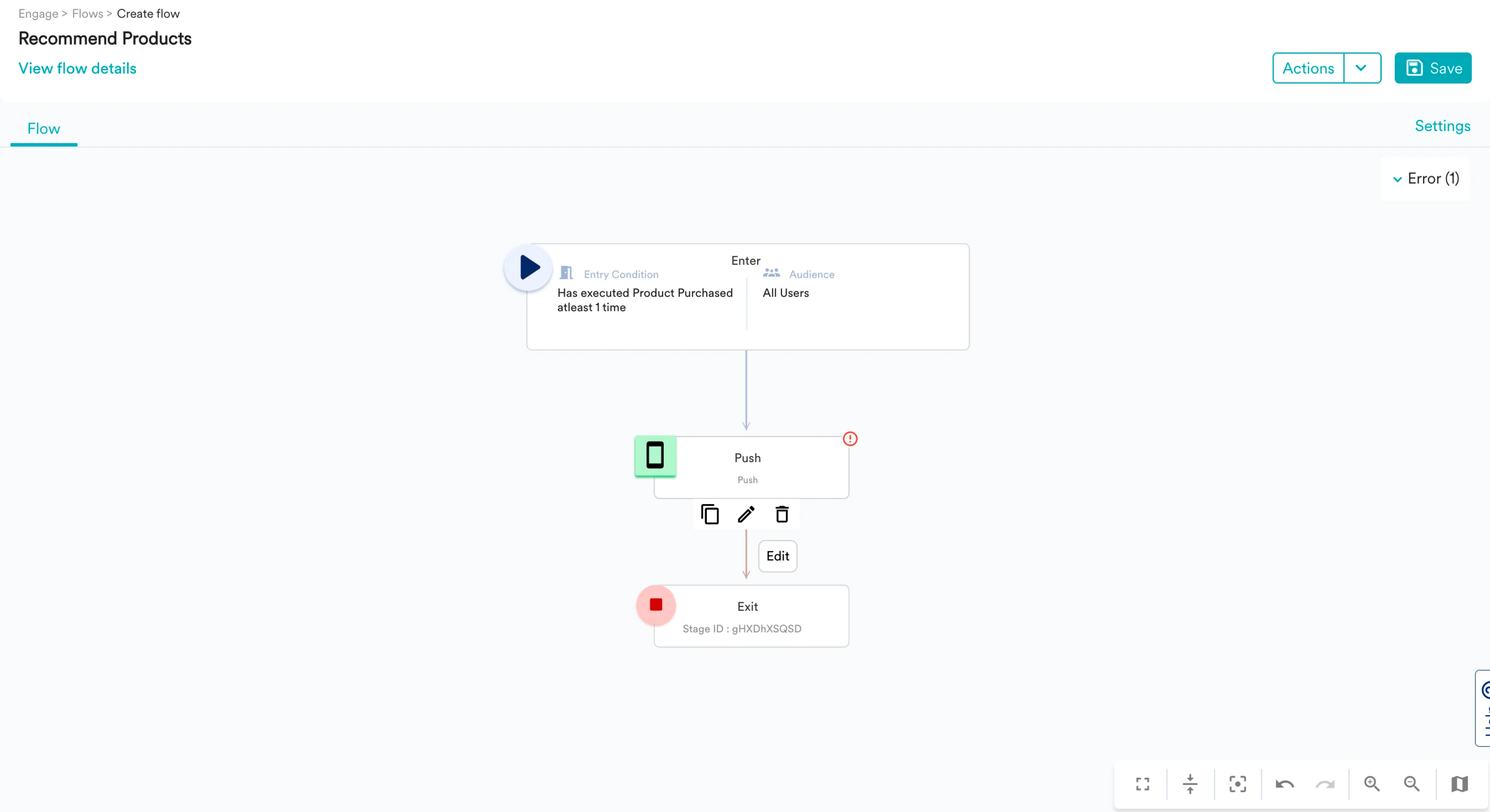Undo the last canvas change
Screen dimensions: 1490x812
[1285, 784]
